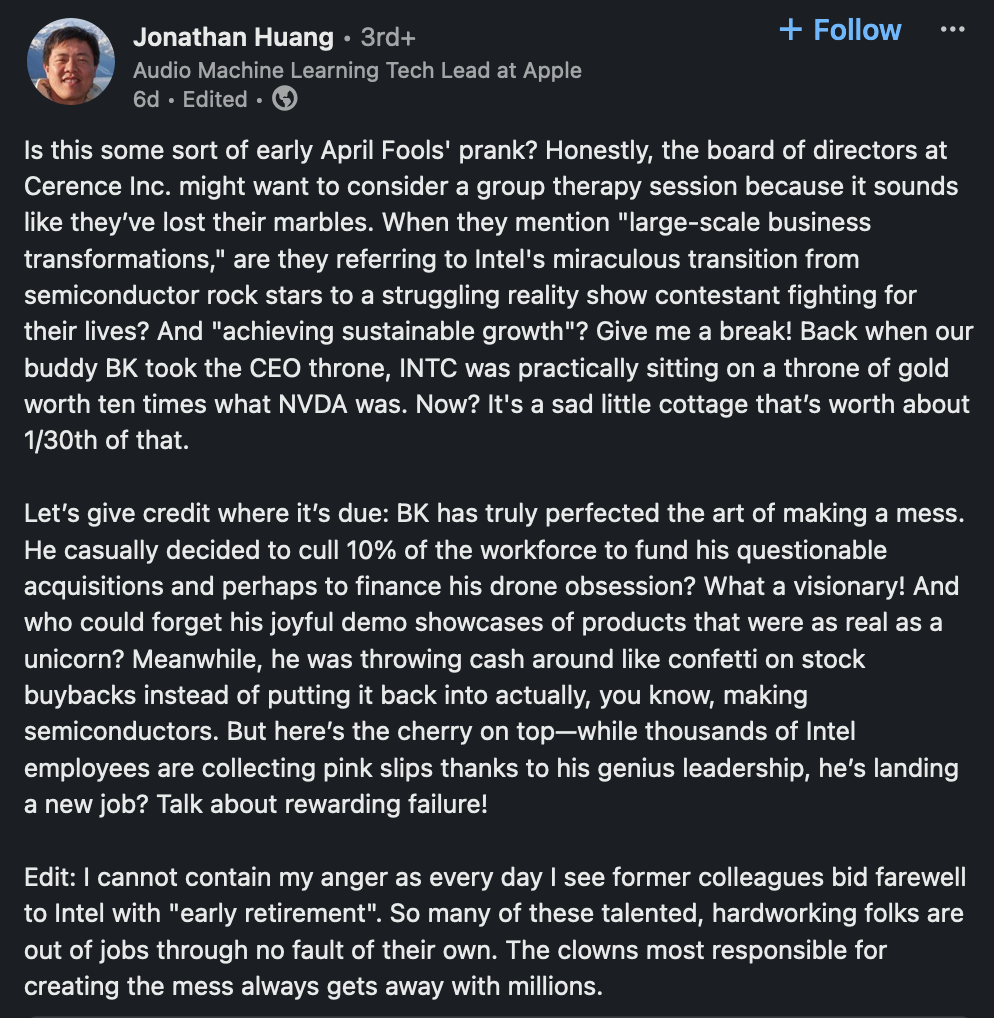The width and height of the screenshot is (994, 1018).
Task: Click the 6d post timestamp
Action: [146, 99]
